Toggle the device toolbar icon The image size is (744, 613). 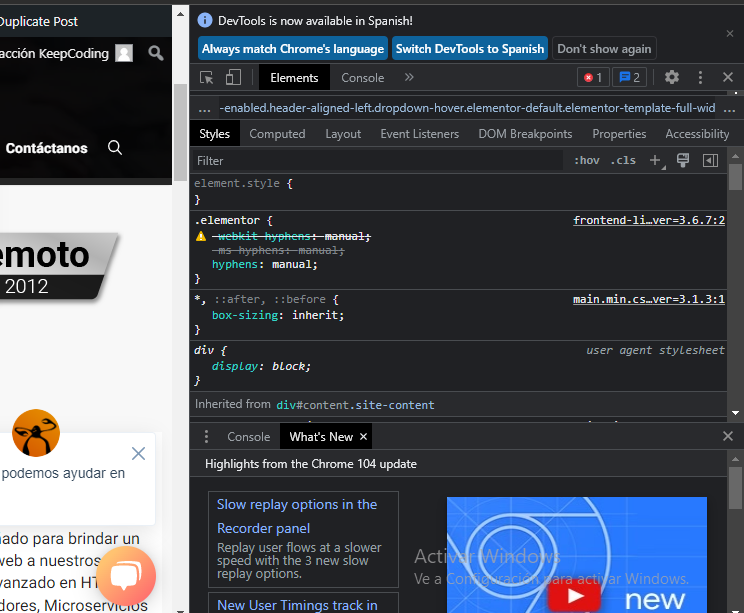tap(233, 77)
